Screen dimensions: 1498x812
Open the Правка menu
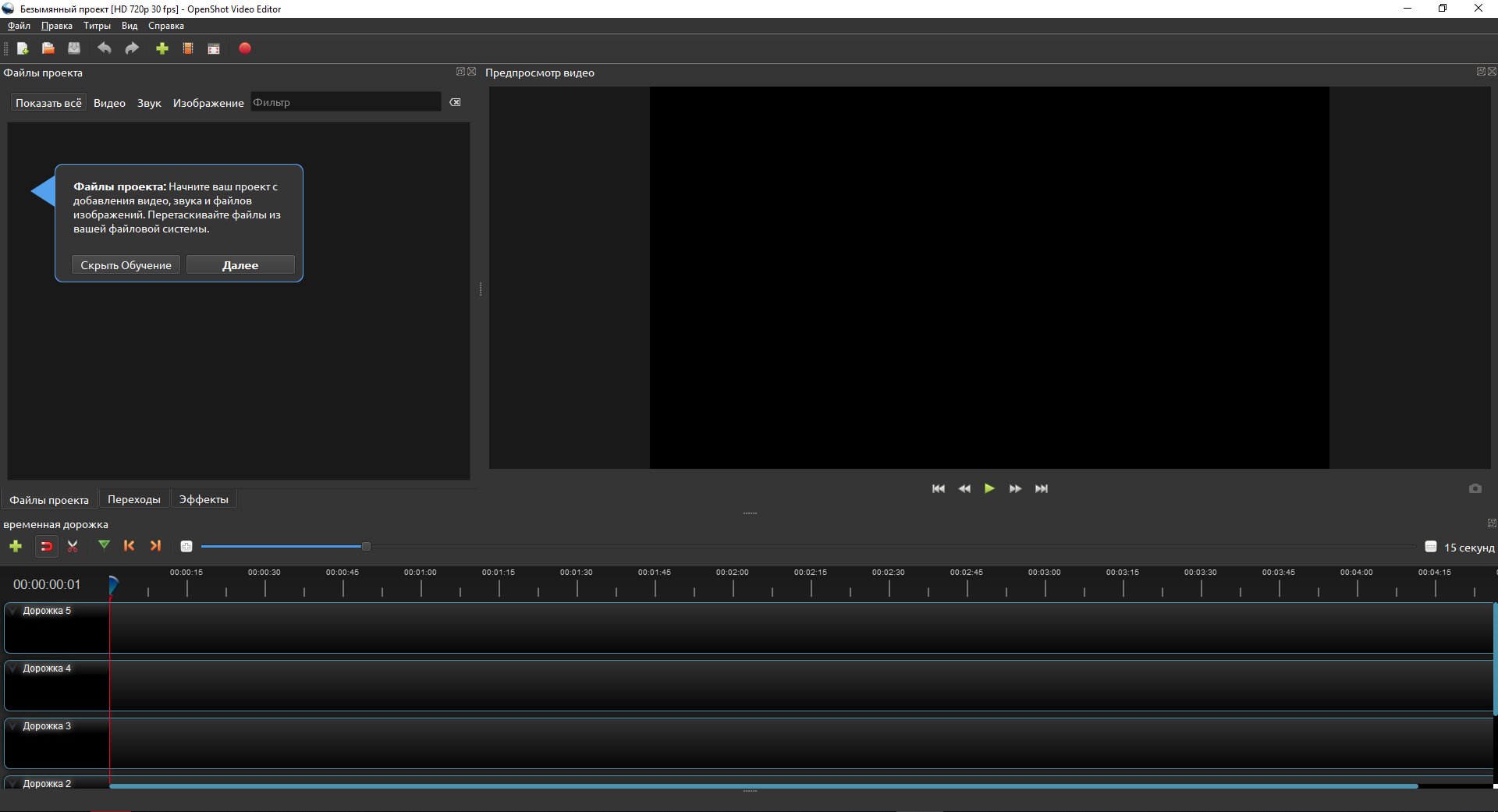(57, 26)
